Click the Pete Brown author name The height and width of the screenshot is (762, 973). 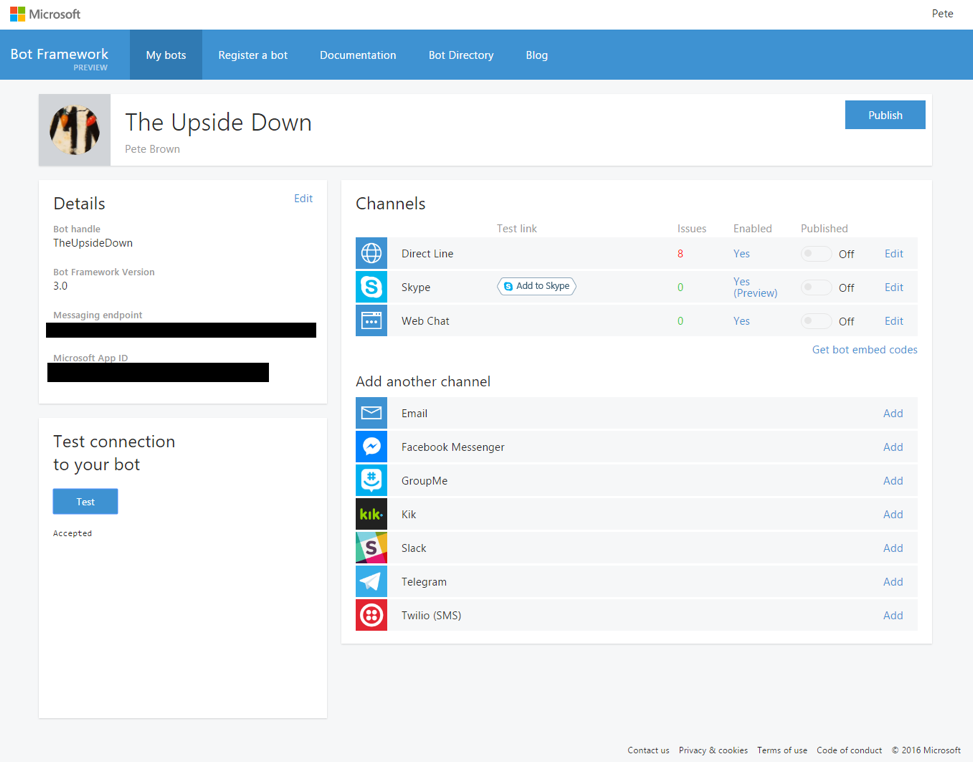pos(152,149)
